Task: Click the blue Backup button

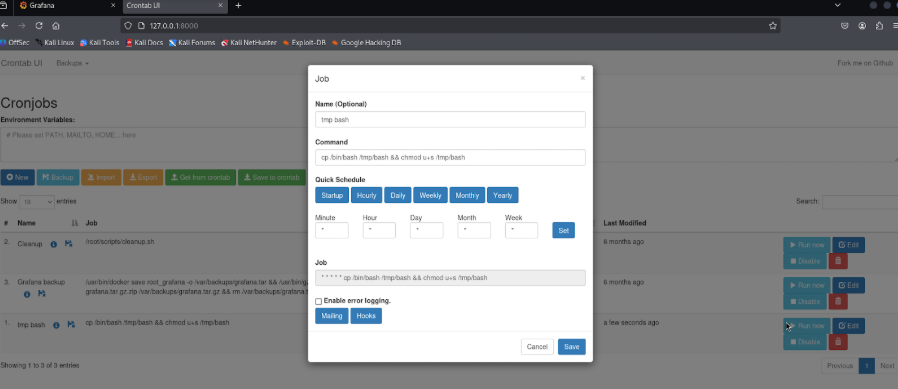Action: click(58, 178)
